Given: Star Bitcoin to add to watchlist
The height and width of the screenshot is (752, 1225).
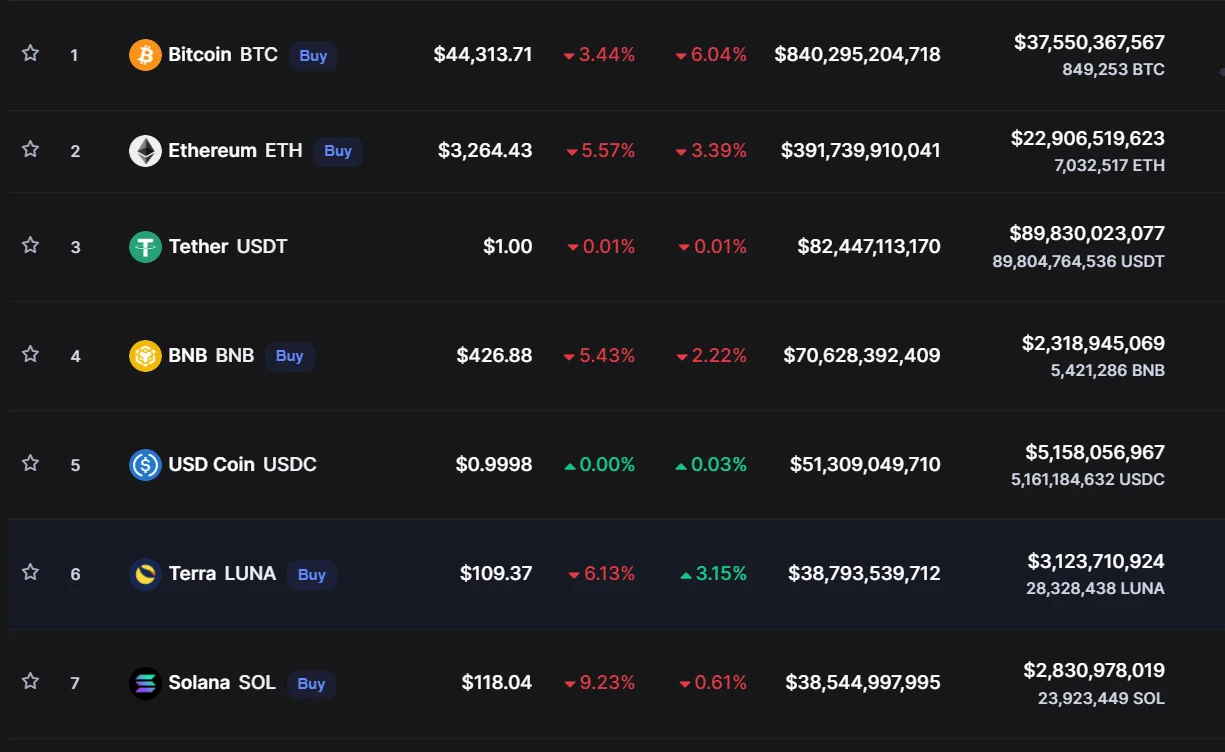Looking at the screenshot, I should point(31,54).
